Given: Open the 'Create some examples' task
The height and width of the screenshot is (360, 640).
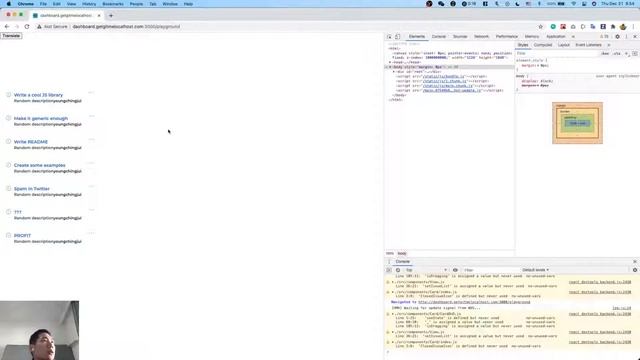Looking at the screenshot, I should click(x=40, y=165).
